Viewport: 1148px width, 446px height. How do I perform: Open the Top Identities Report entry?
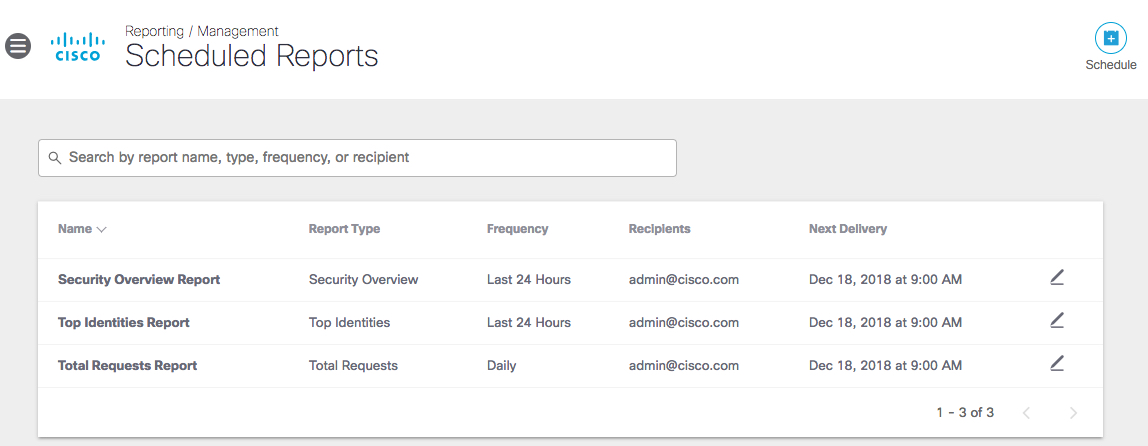pos(124,323)
